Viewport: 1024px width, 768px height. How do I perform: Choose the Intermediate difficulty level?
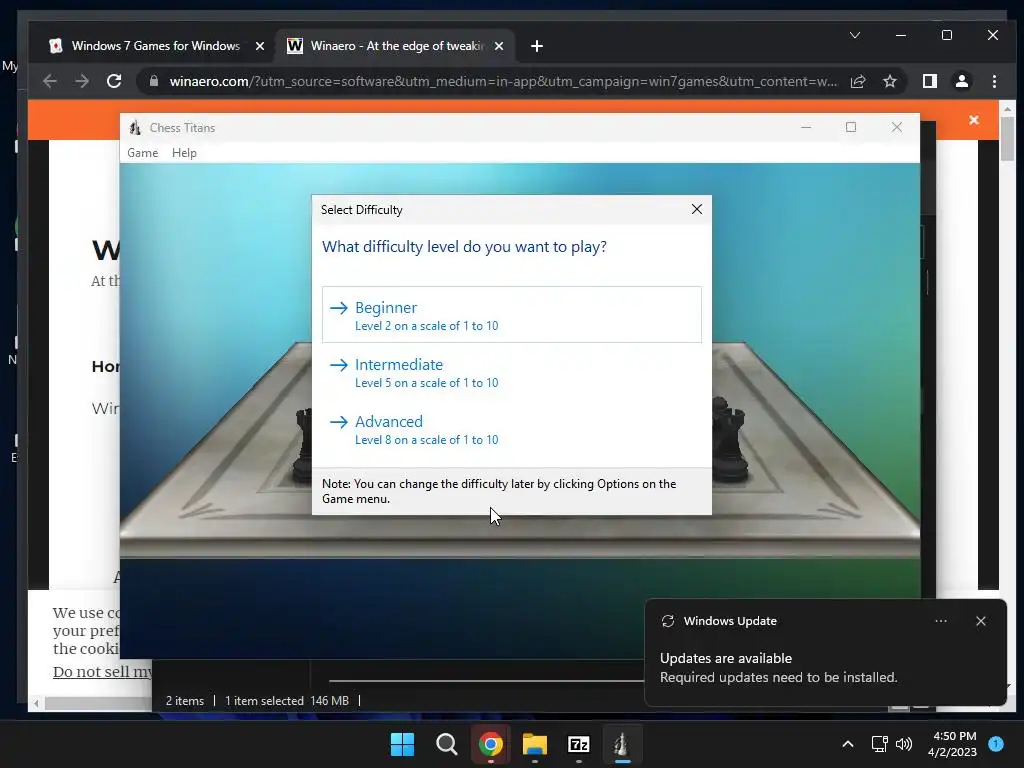511,372
